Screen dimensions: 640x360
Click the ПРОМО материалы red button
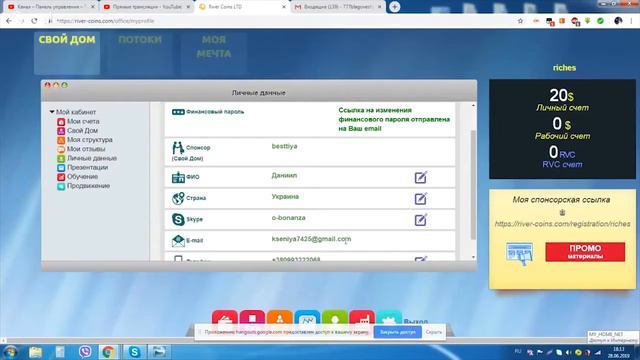[585, 252]
